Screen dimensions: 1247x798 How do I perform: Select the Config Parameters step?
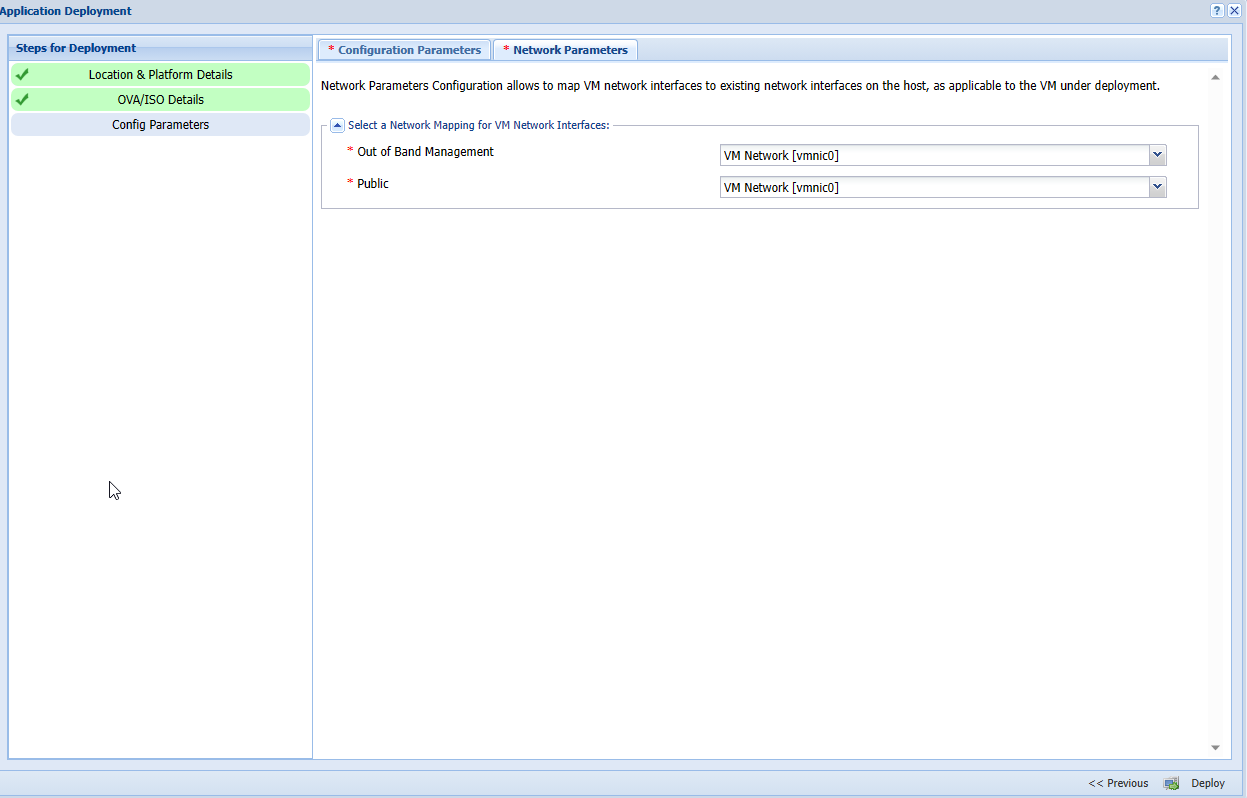[x=160, y=125]
